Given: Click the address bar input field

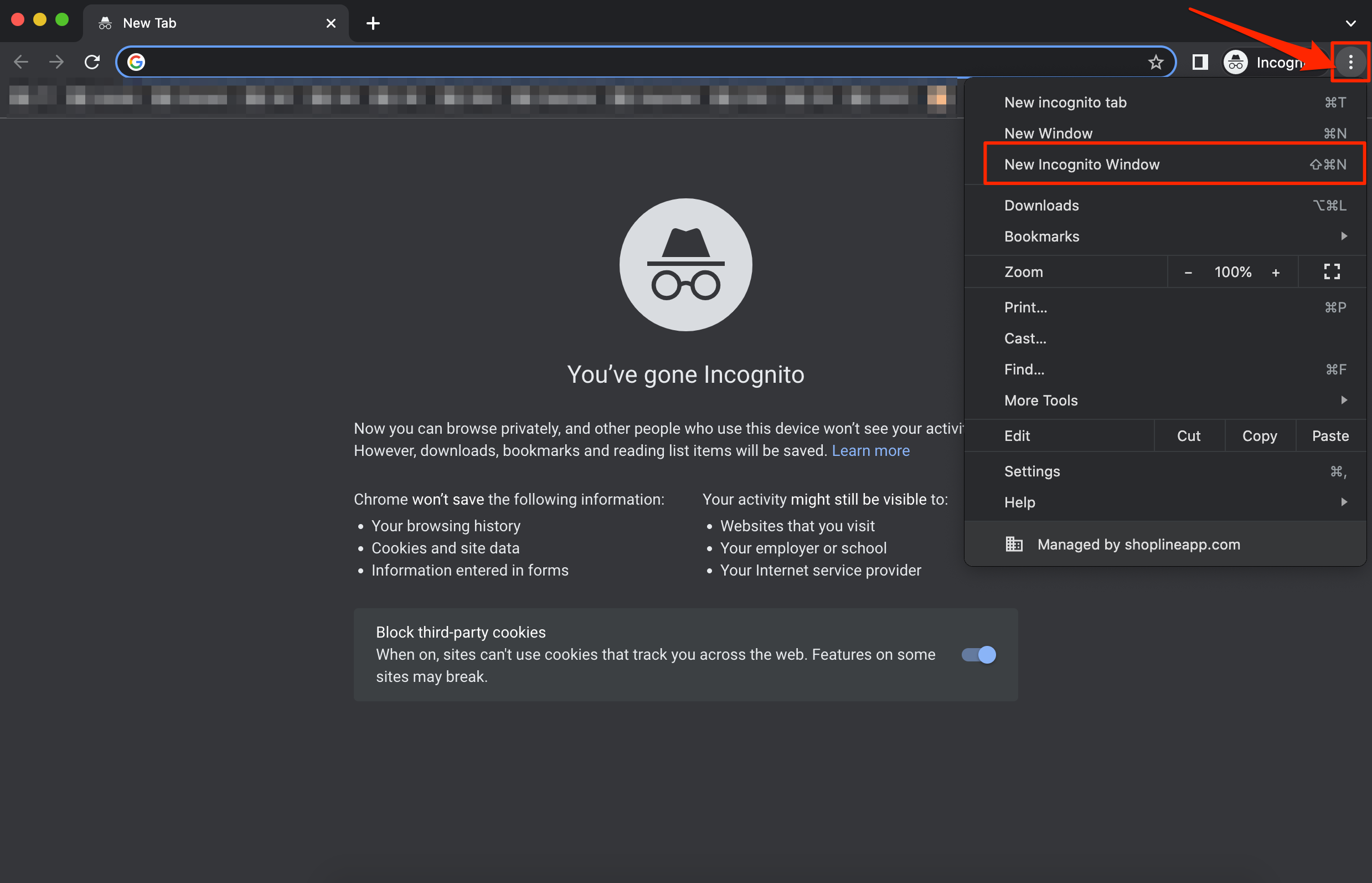Looking at the screenshot, I should pos(631,62).
